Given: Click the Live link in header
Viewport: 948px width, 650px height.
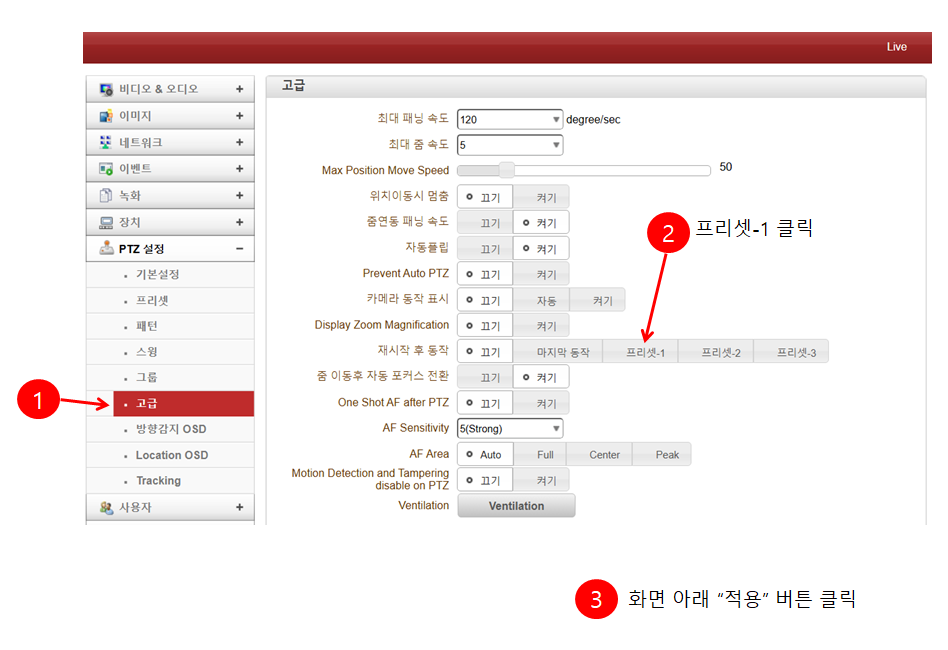Looking at the screenshot, I should [x=897, y=47].
